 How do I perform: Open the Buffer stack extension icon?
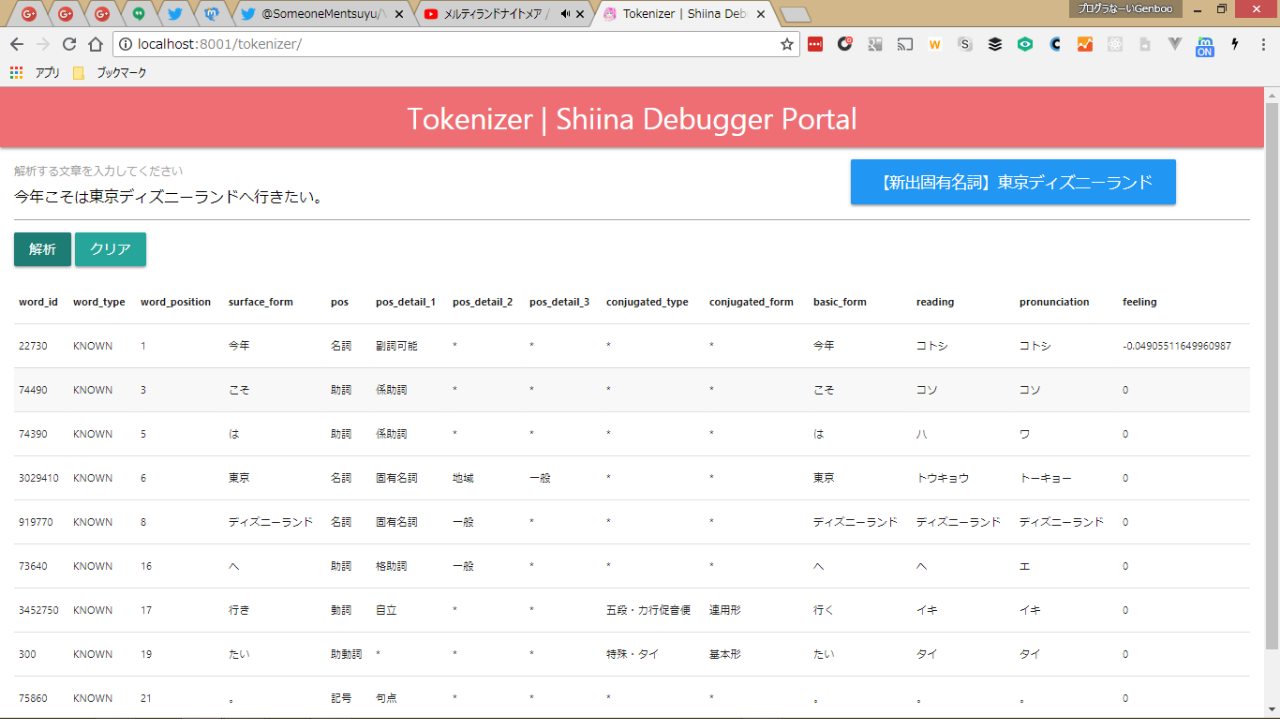click(995, 44)
